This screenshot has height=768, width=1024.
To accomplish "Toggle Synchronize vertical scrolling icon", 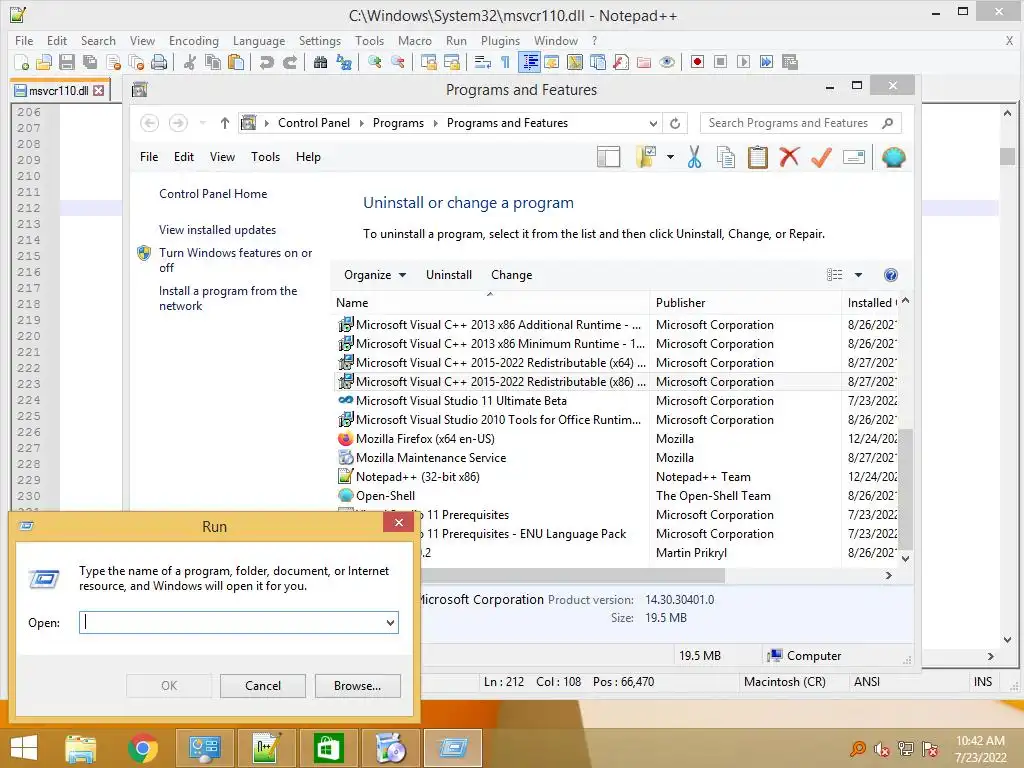I will click(428, 62).
